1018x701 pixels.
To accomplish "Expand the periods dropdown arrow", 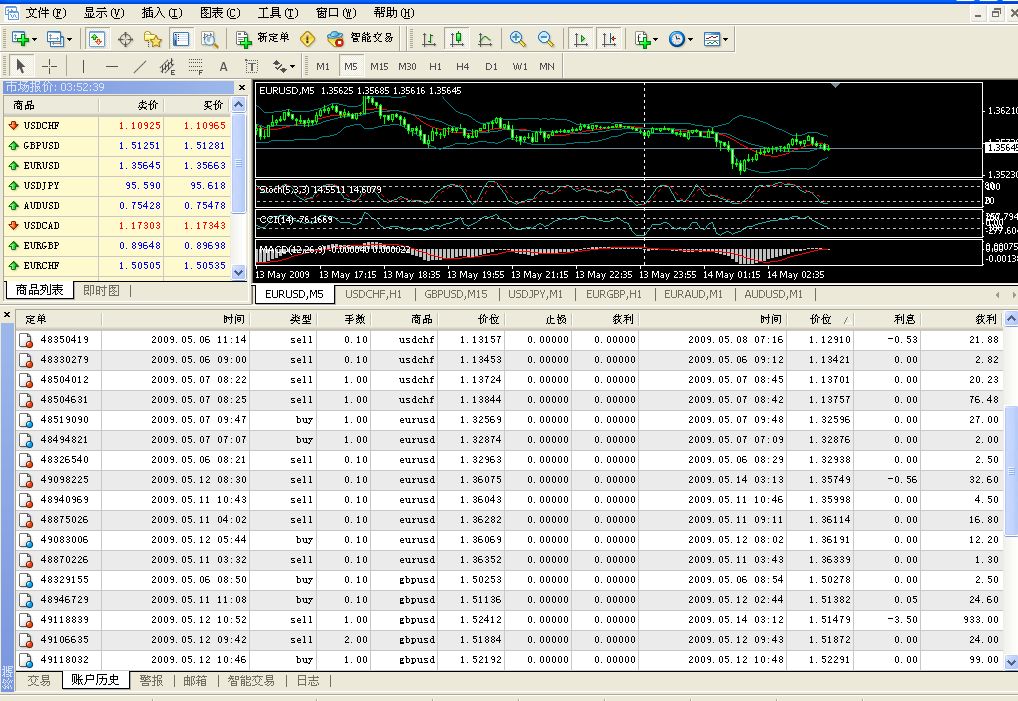I will click(x=690, y=40).
